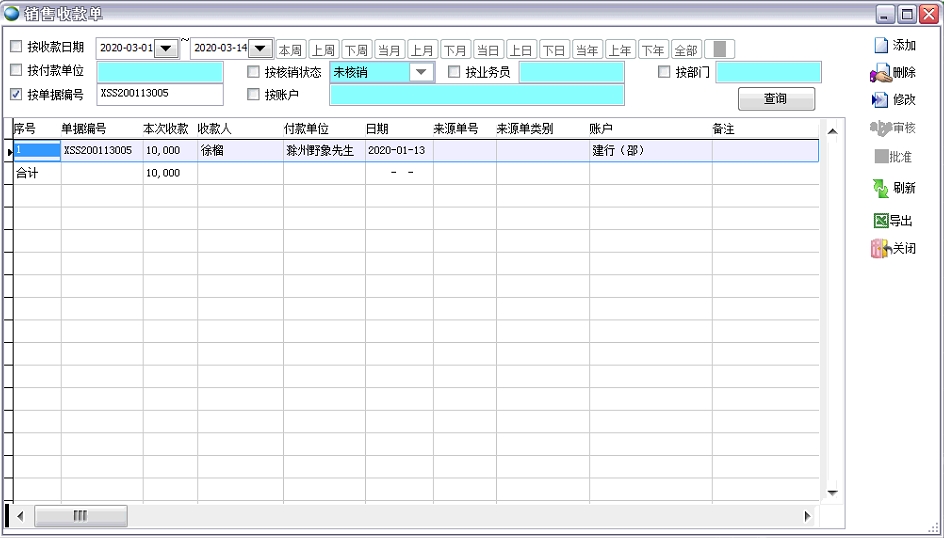Toggle the 按核销状态 checkbox
The height and width of the screenshot is (538, 944).
point(254,72)
